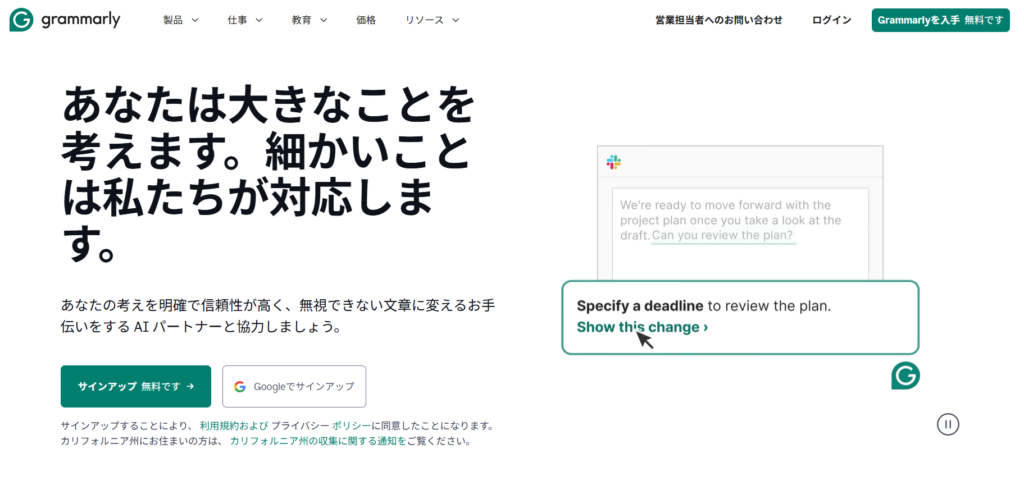This screenshot has height=499, width=1024.
Task: Expand the リソース dropdown menu
Action: [432, 20]
